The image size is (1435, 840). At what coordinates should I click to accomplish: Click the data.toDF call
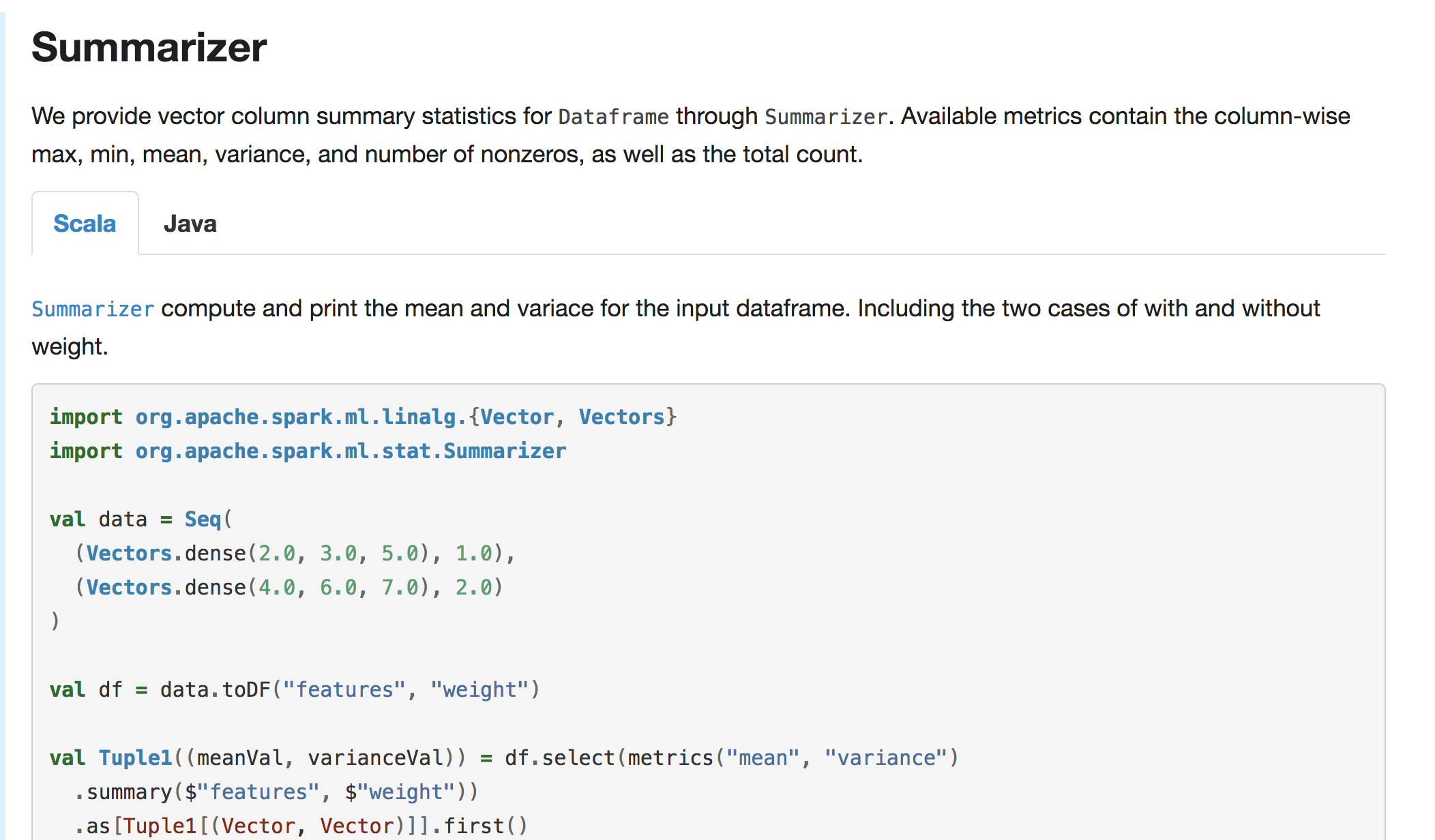[x=215, y=689]
